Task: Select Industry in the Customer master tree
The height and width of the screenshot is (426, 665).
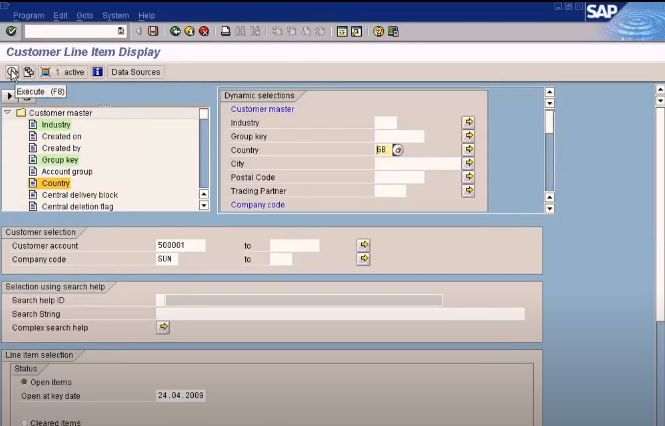Action: [x=56, y=125]
